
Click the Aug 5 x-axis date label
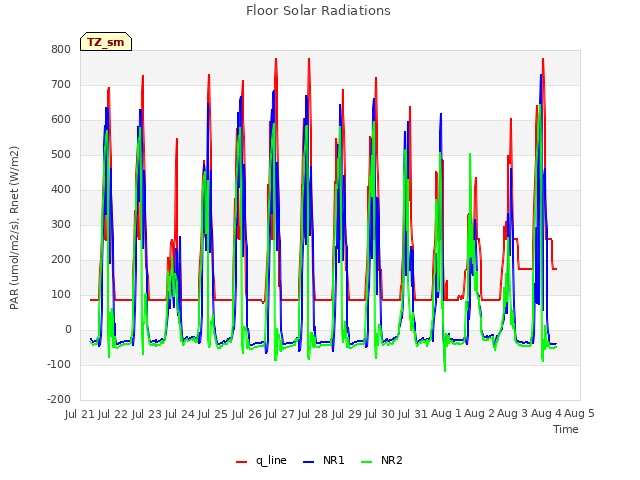(x=579, y=414)
